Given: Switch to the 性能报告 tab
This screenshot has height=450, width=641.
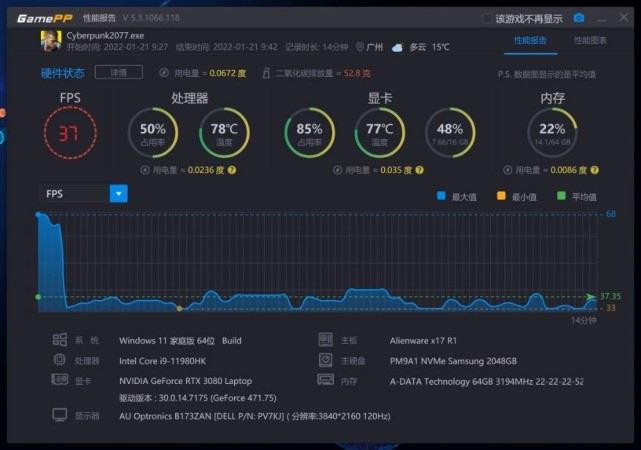Looking at the screenshot, I should tap(530, 40).
